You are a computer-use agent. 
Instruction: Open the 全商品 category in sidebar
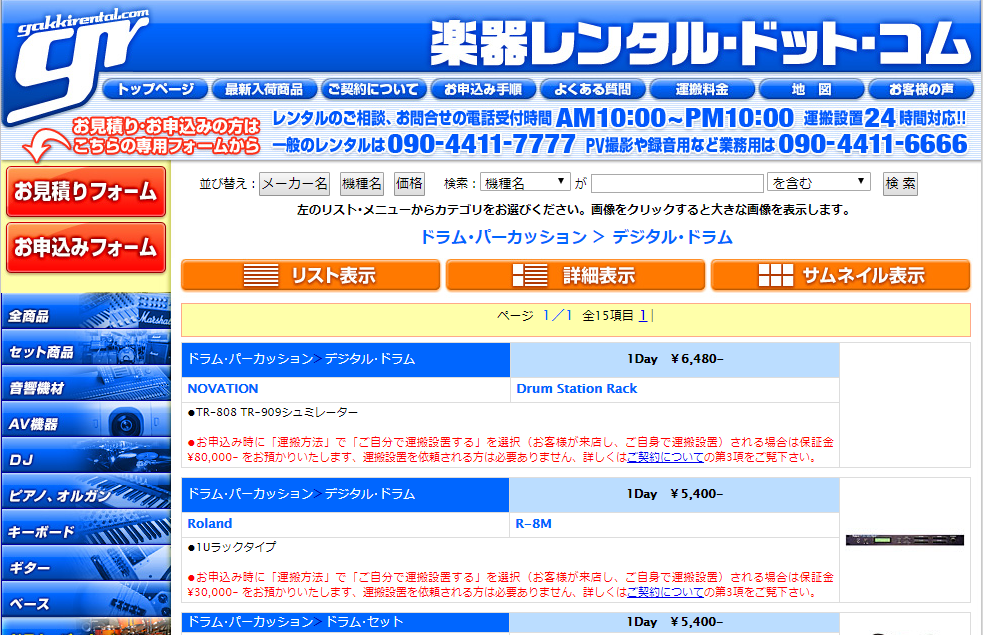[86, 316]
